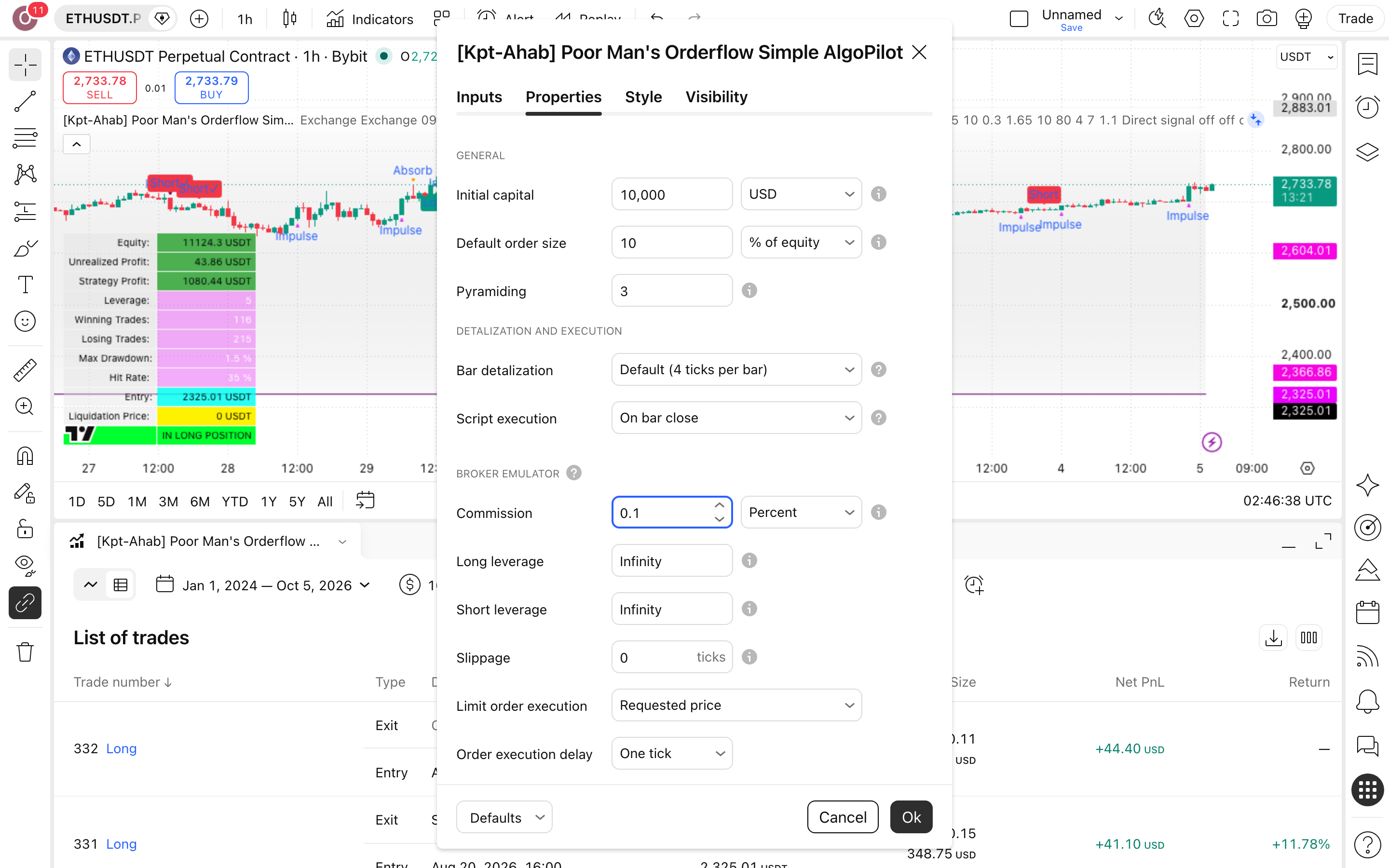The height and width of the screenshot is (868, 1389).
Task: Open the alerts clock panel
Action: point(1367,108)
